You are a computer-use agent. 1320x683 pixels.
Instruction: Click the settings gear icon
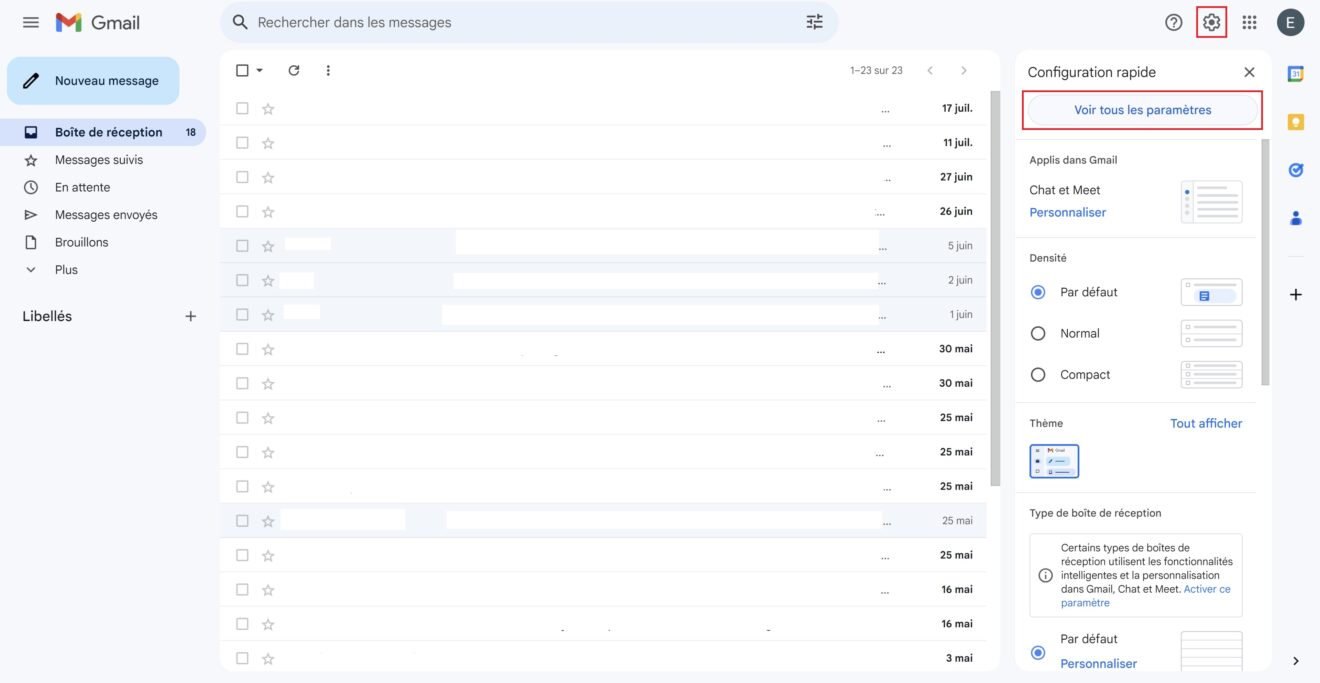(1212, 22)
